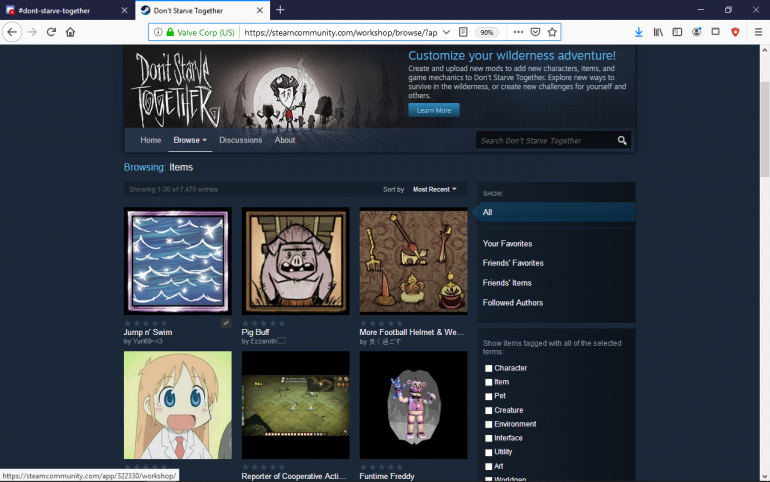Bookmark this page with star icon

(552, 32)
